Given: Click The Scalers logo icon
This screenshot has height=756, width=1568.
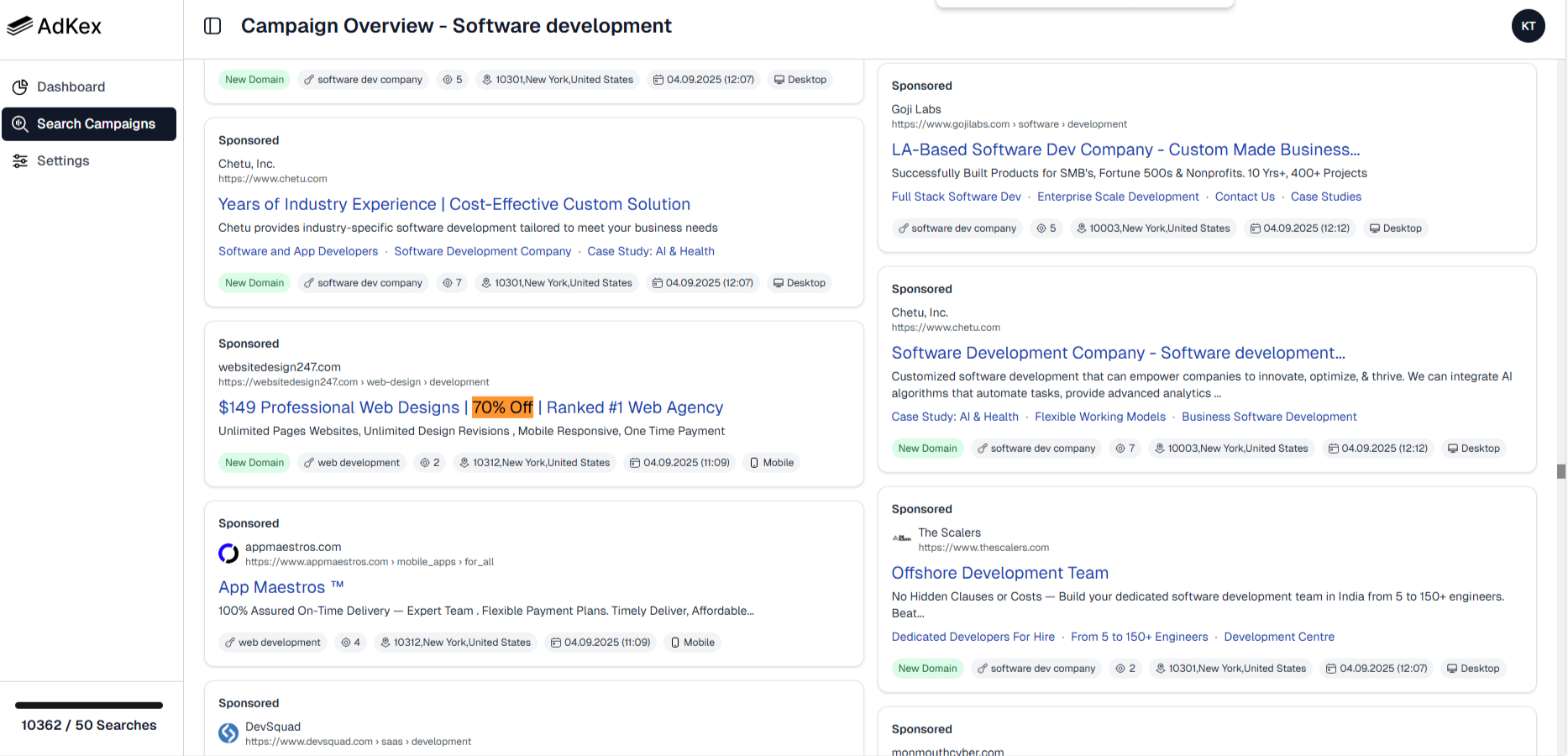Looking at the screenshot, I should tap(902, 538).
